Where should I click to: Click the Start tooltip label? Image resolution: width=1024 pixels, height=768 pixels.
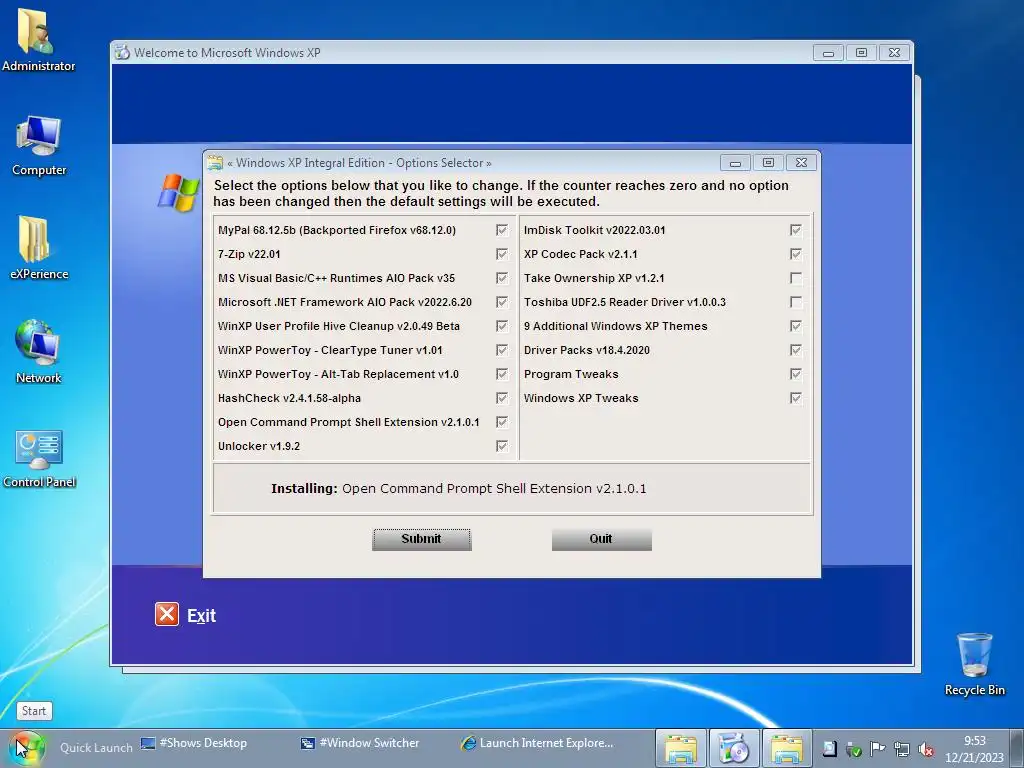click(x=34, y=711)
